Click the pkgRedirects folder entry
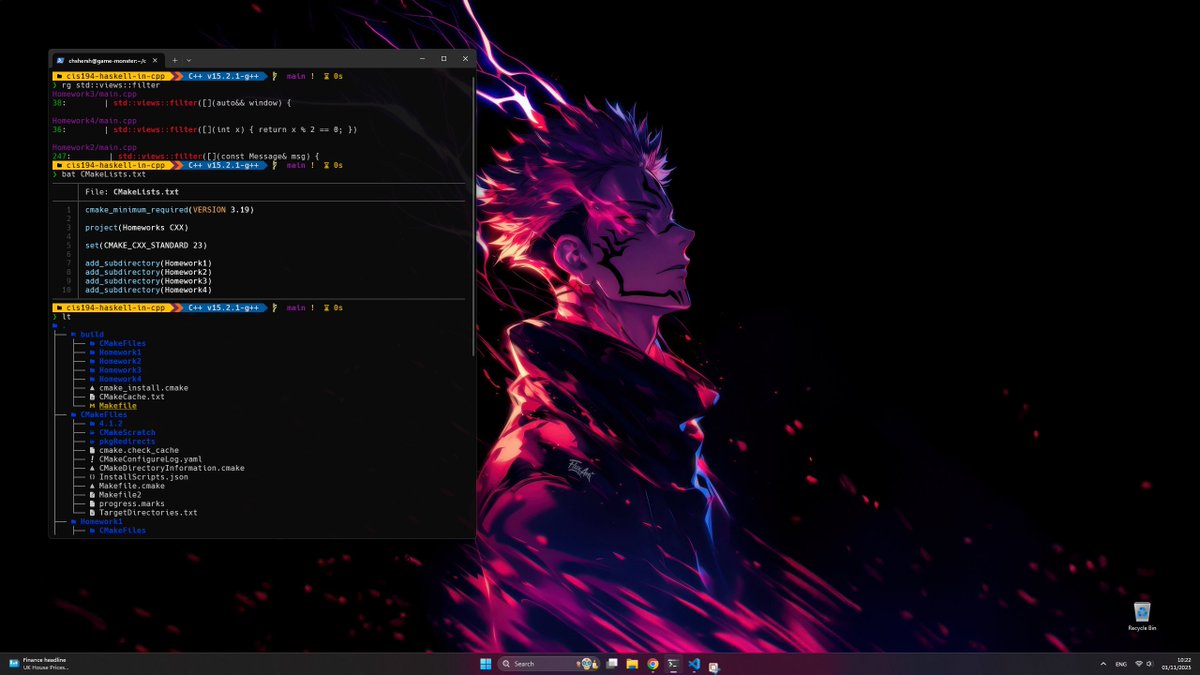1200x675 pixels. [127, 441]
